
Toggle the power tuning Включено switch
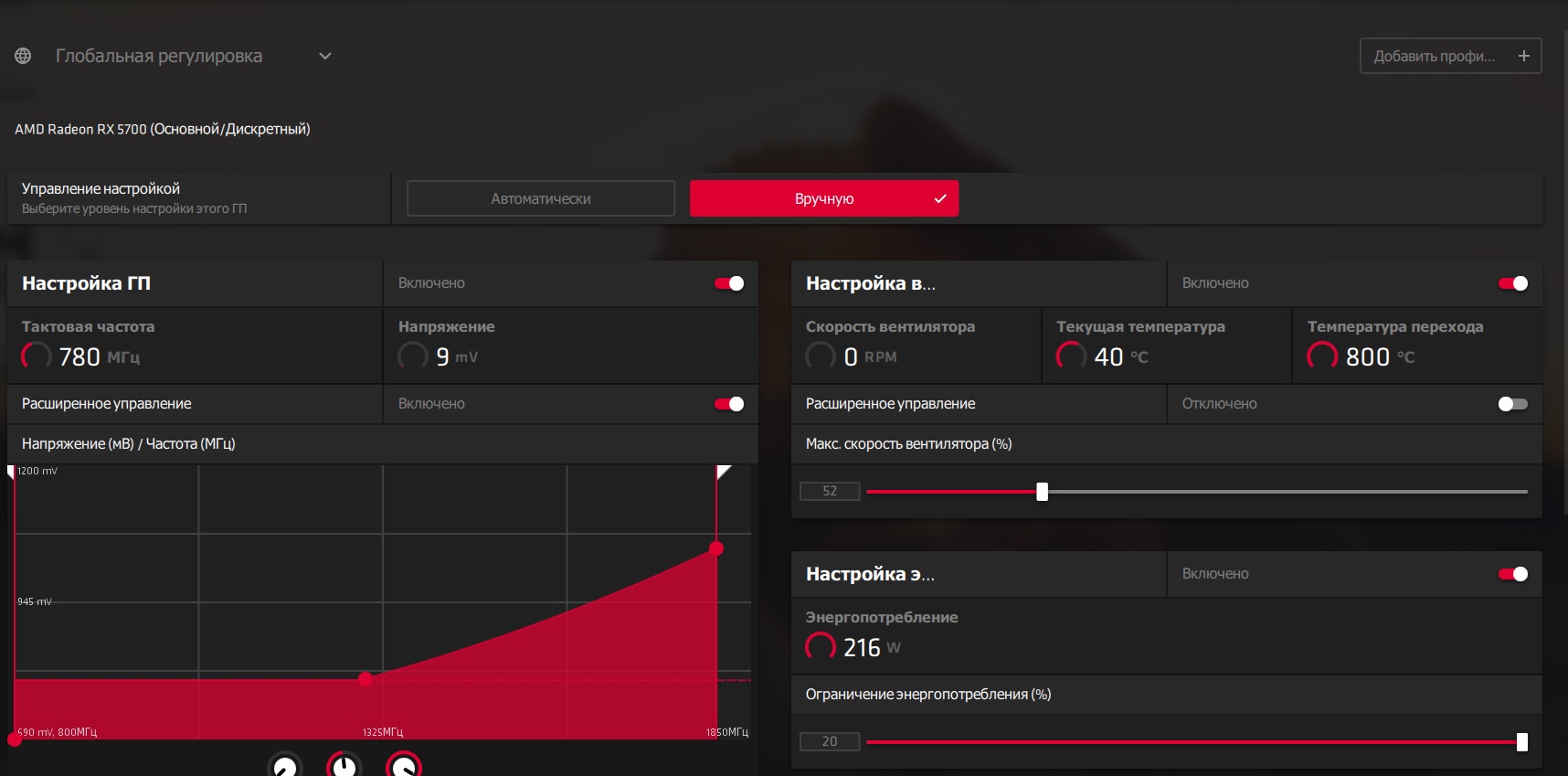coord(1513,574)
